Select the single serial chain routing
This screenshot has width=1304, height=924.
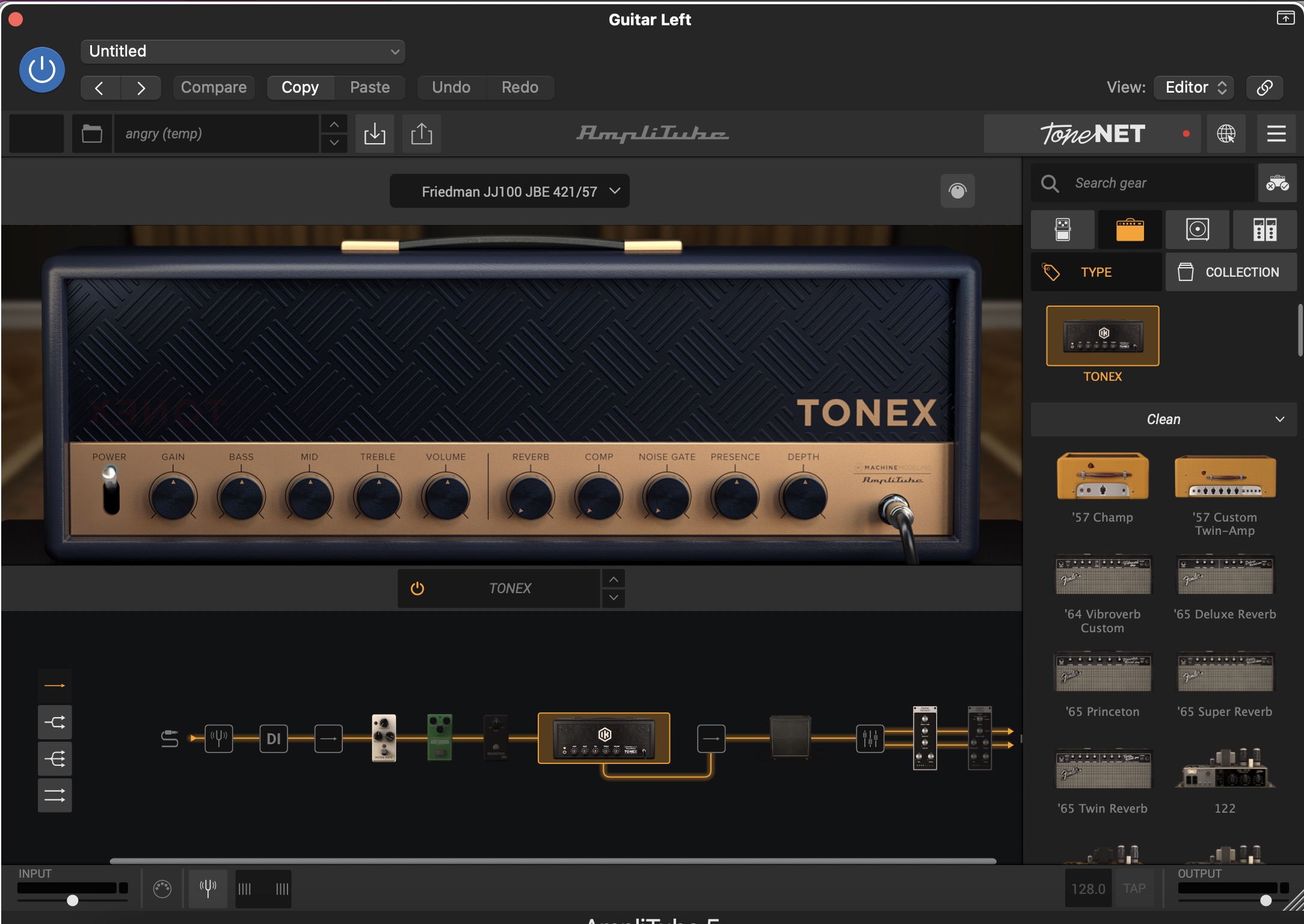coord(55,685)
